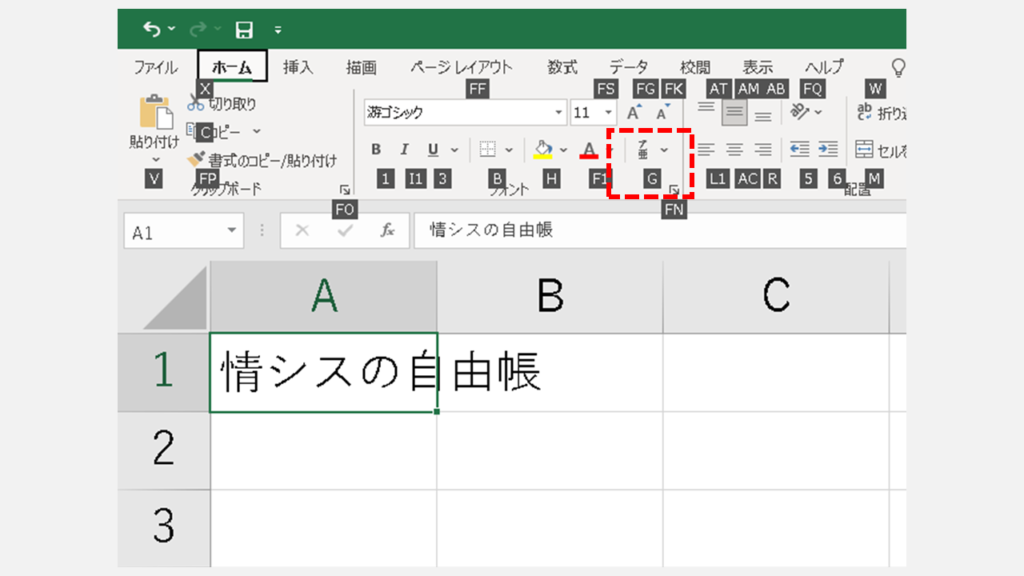Decrease font size with small A icon

[663, 112]
